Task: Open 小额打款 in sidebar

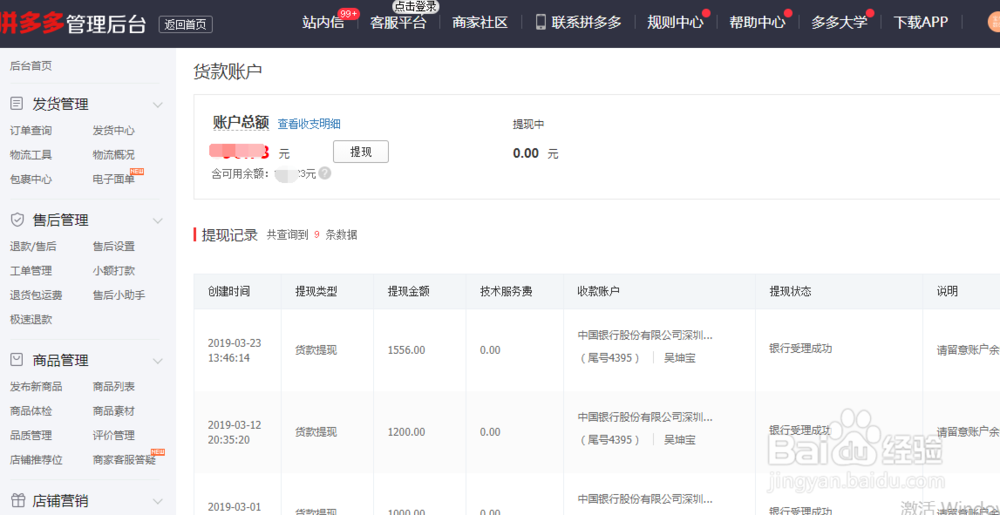Action: (114, 271)
